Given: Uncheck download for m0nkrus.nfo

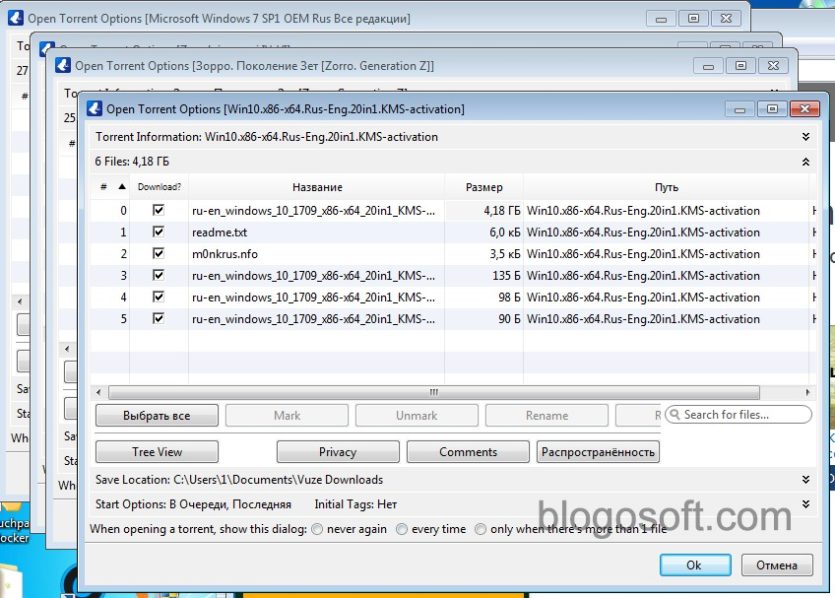Looking at the screenshot, I should click(x=158, y=253).
